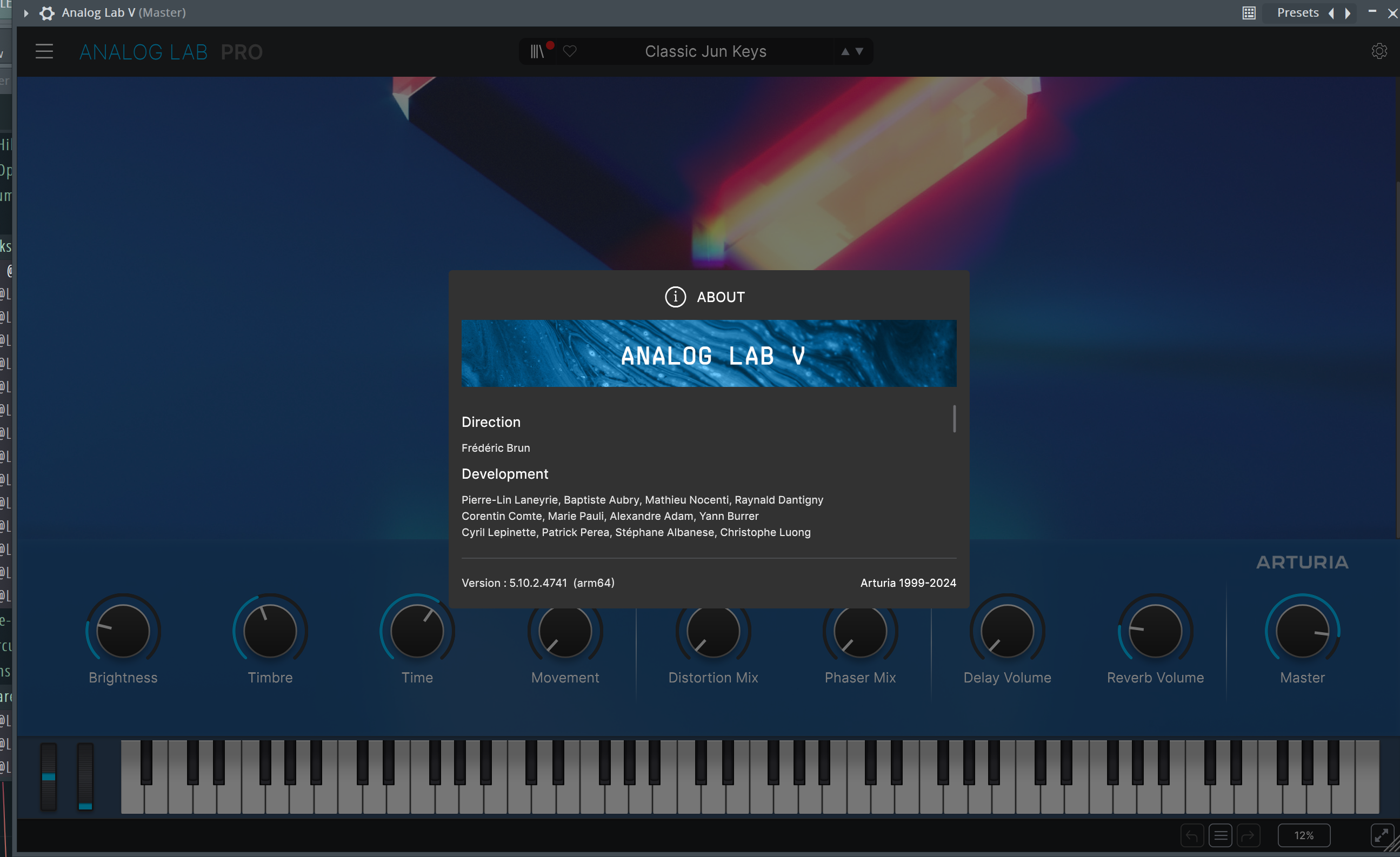Adjust the Reverb Volume knob
Image resolution: width=1400 pixels, height=857 pixels.
(x=1155, y=631)
